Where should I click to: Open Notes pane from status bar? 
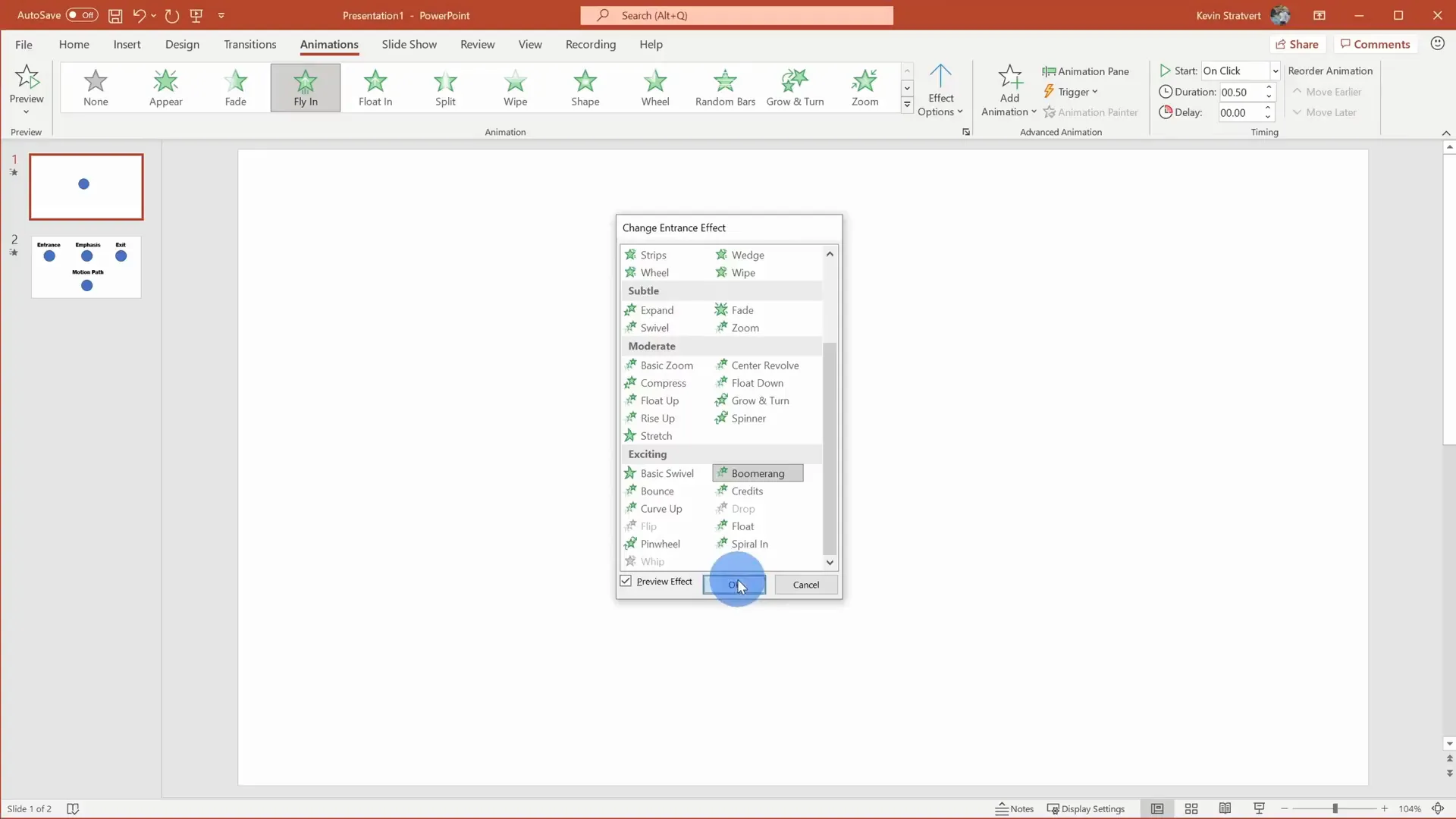pos(1015,808)
